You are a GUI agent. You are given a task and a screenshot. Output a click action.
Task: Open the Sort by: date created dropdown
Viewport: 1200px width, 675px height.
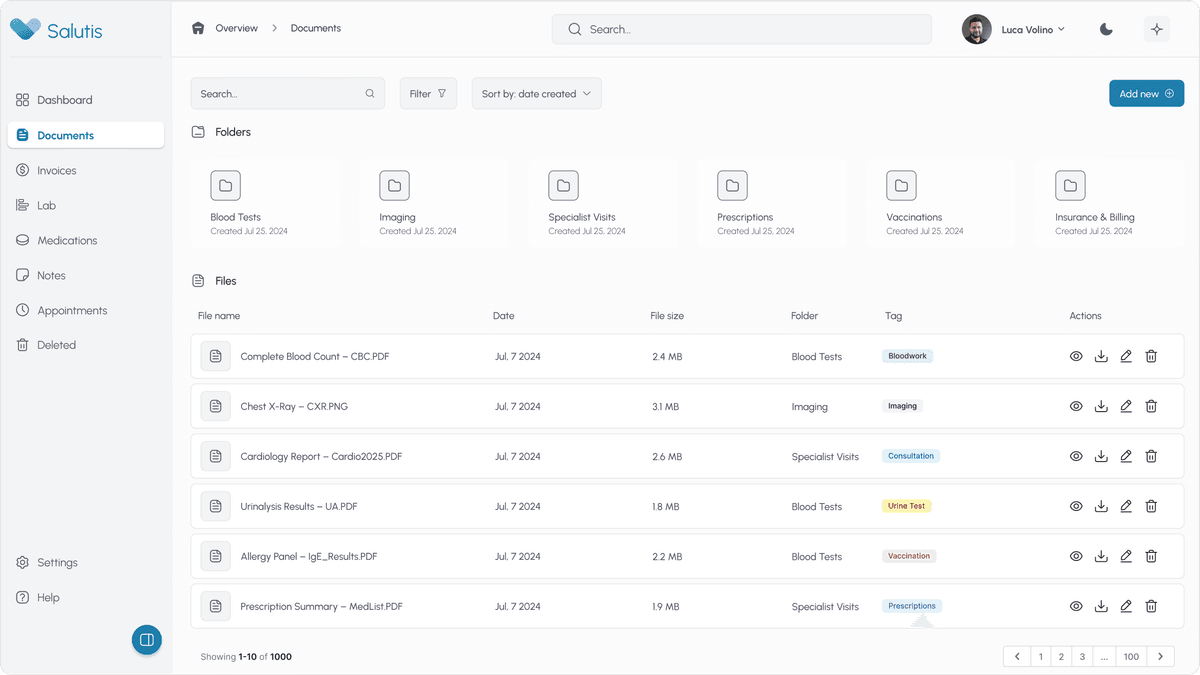536,93
